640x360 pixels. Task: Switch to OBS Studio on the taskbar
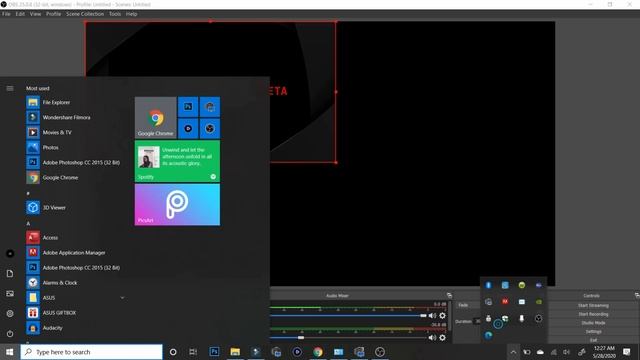click(x=380, y=352)
